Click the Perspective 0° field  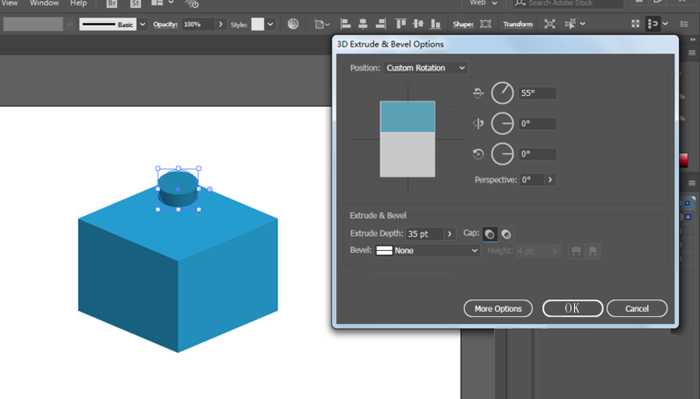coord(532,180)
